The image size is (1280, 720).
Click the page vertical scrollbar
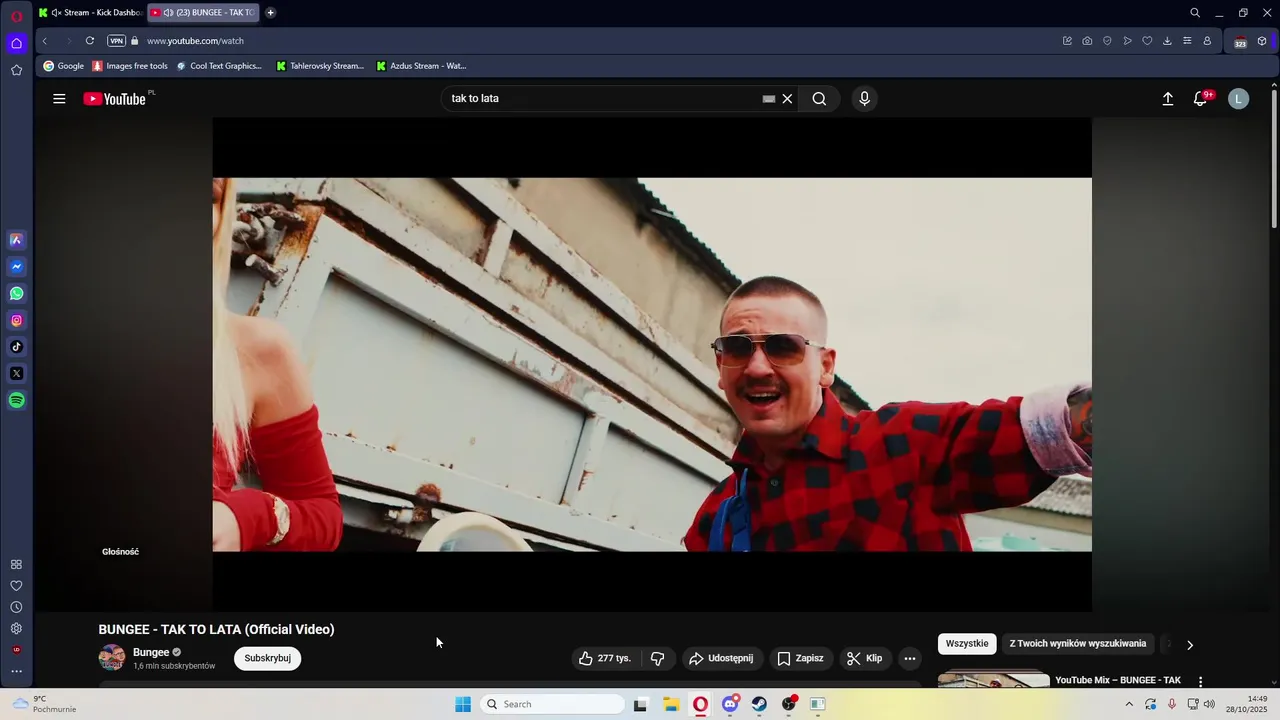(x=1274, y=160)
